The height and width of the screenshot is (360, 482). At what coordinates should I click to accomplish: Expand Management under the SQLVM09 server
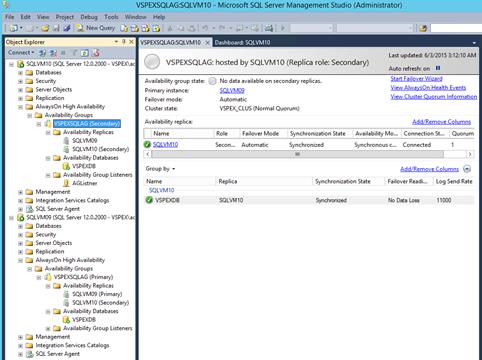coord(21,337)
